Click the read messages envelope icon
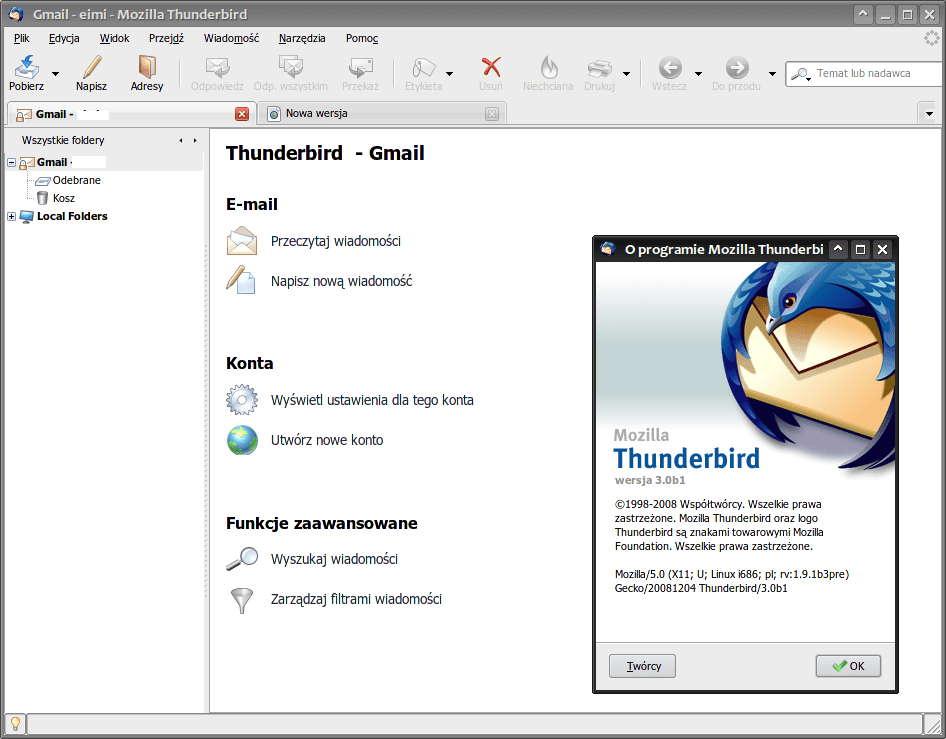The image size is (946, 739). 242,241
